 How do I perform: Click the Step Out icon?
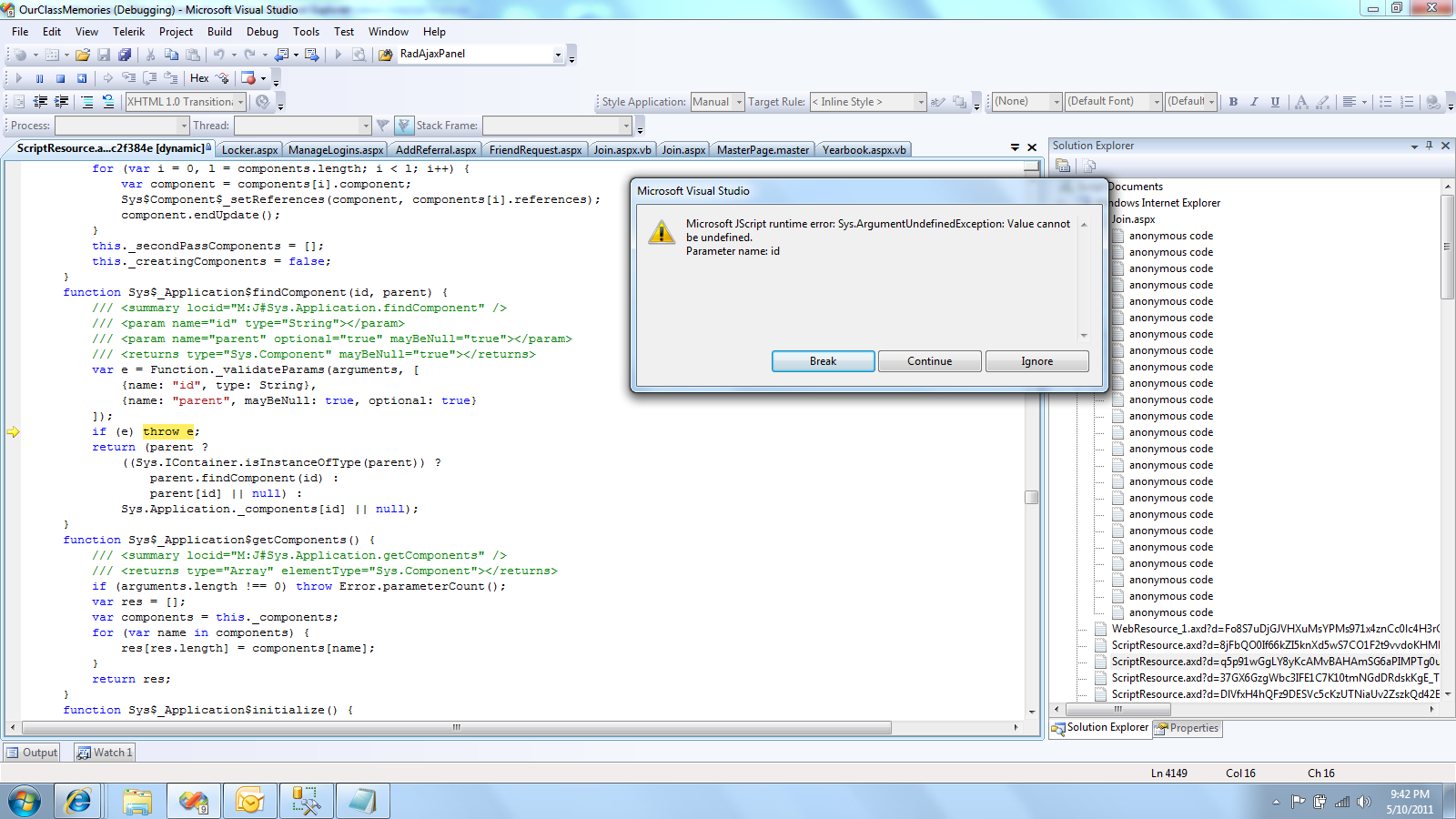click(171, 78)
